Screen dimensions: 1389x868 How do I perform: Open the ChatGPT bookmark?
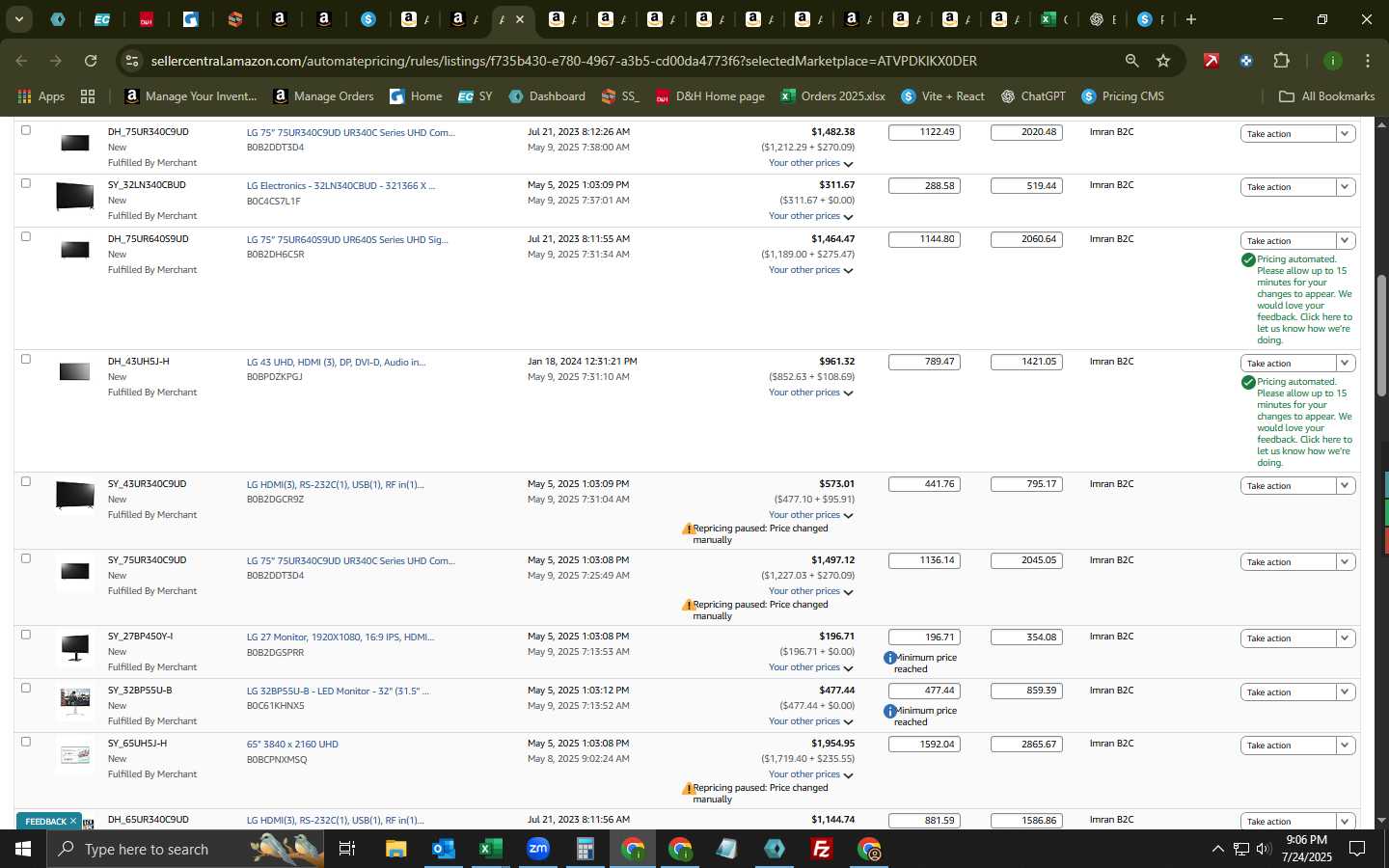pos(1033,96)
